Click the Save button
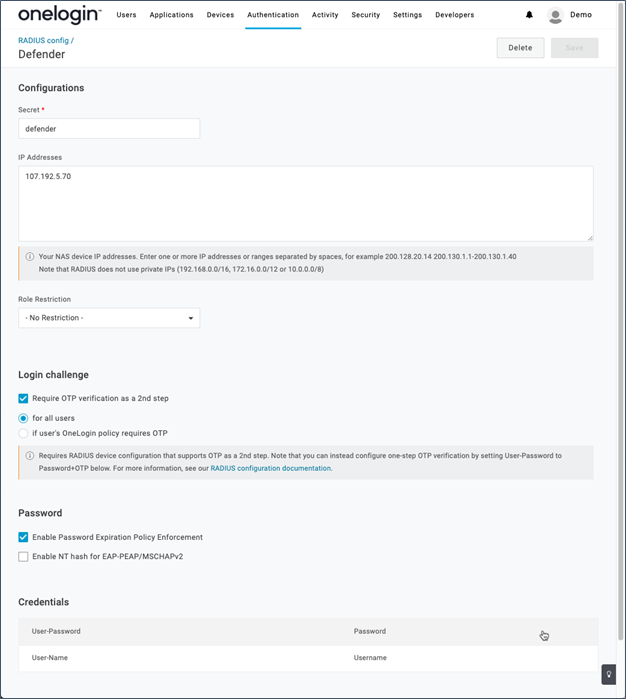The width and height of the screenshot is (626, 699). [574, 48]
